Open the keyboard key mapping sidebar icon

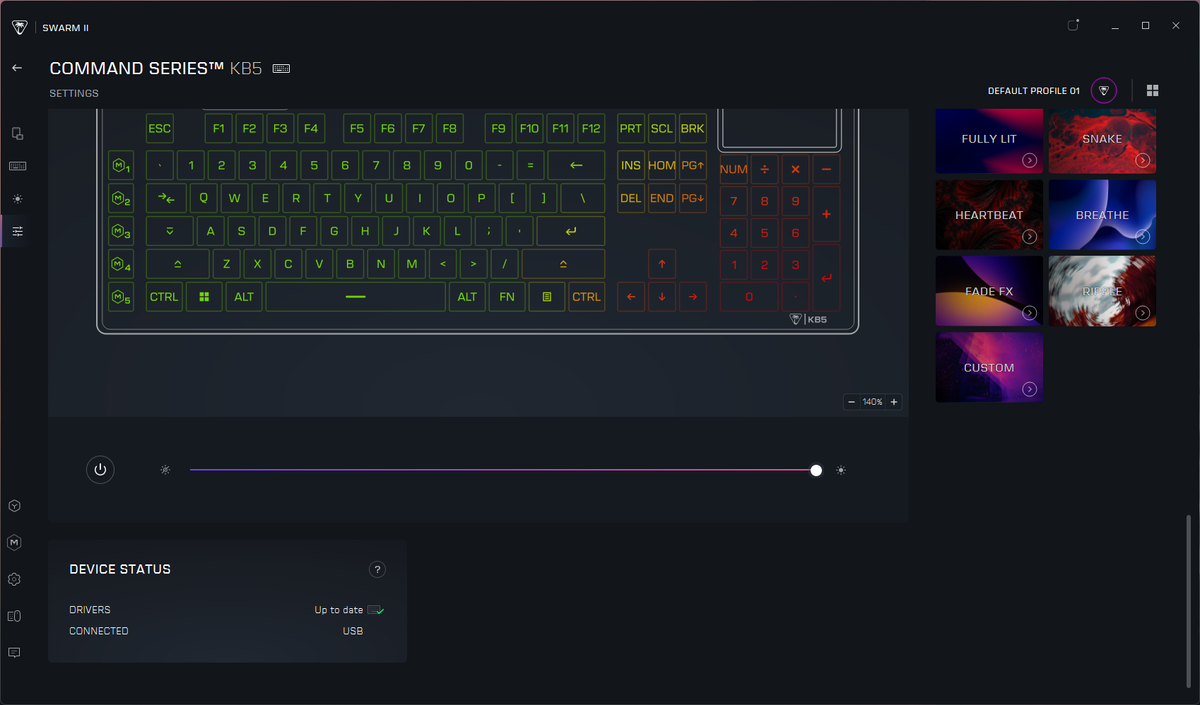pyautogui.click(x=17, y=166)
